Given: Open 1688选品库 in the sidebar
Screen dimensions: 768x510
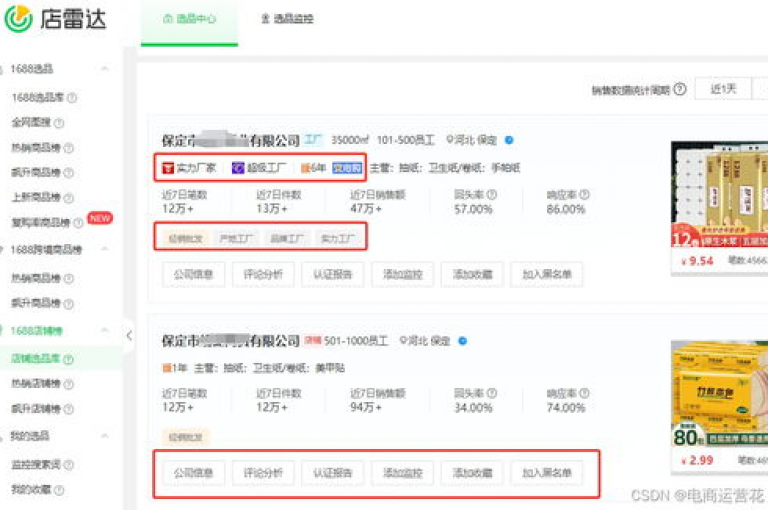Looking at the screenshot, I should tap(38, 97).
